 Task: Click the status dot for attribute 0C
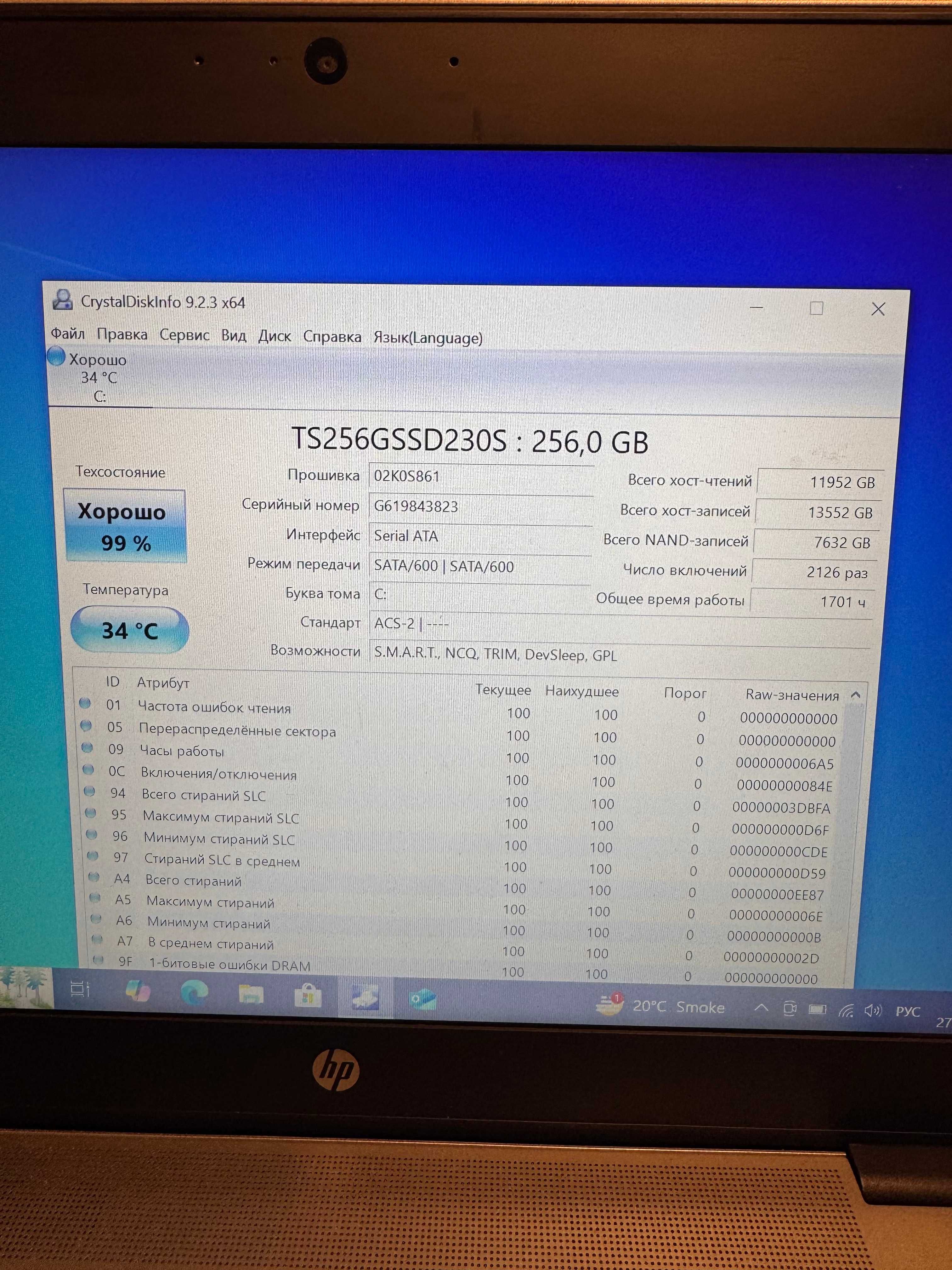click(x=88, y=769)
